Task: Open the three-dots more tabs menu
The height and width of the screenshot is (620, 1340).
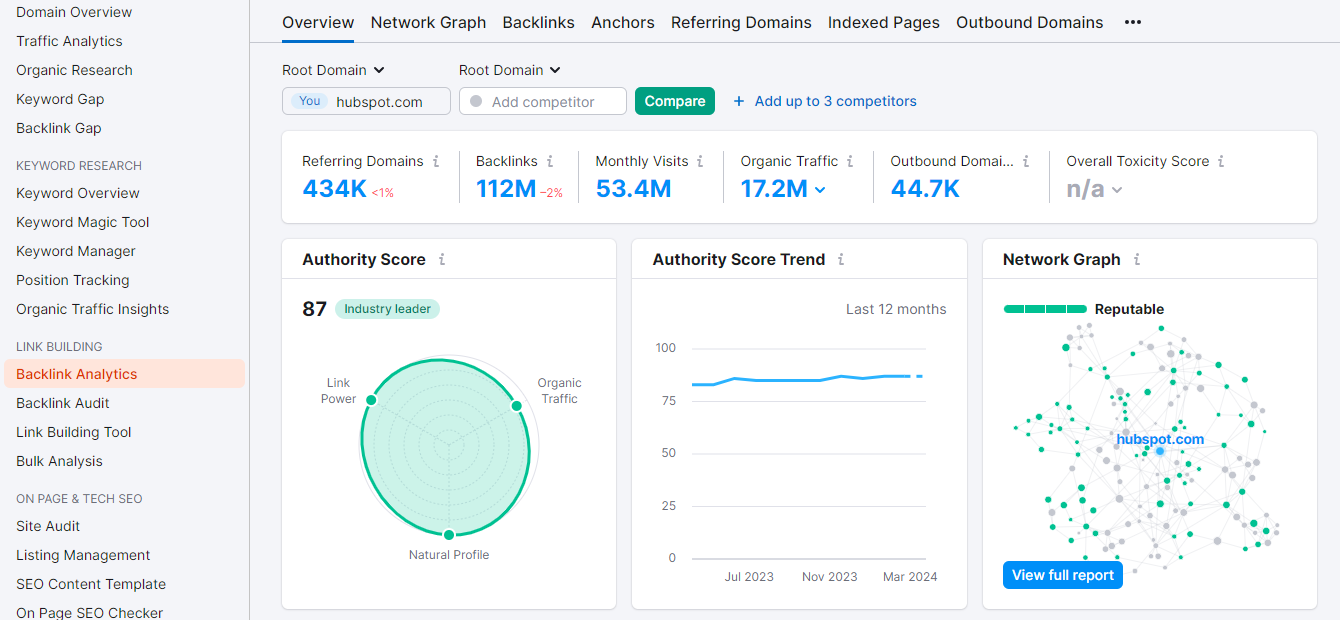Action: 1133,22
